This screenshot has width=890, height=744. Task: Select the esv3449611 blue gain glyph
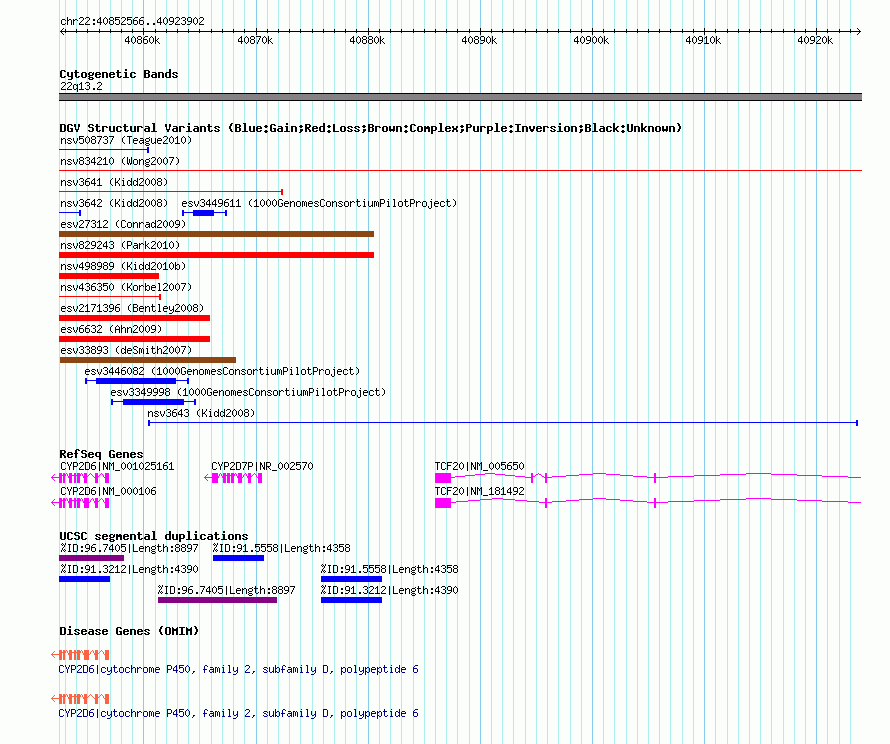point(204,213)
